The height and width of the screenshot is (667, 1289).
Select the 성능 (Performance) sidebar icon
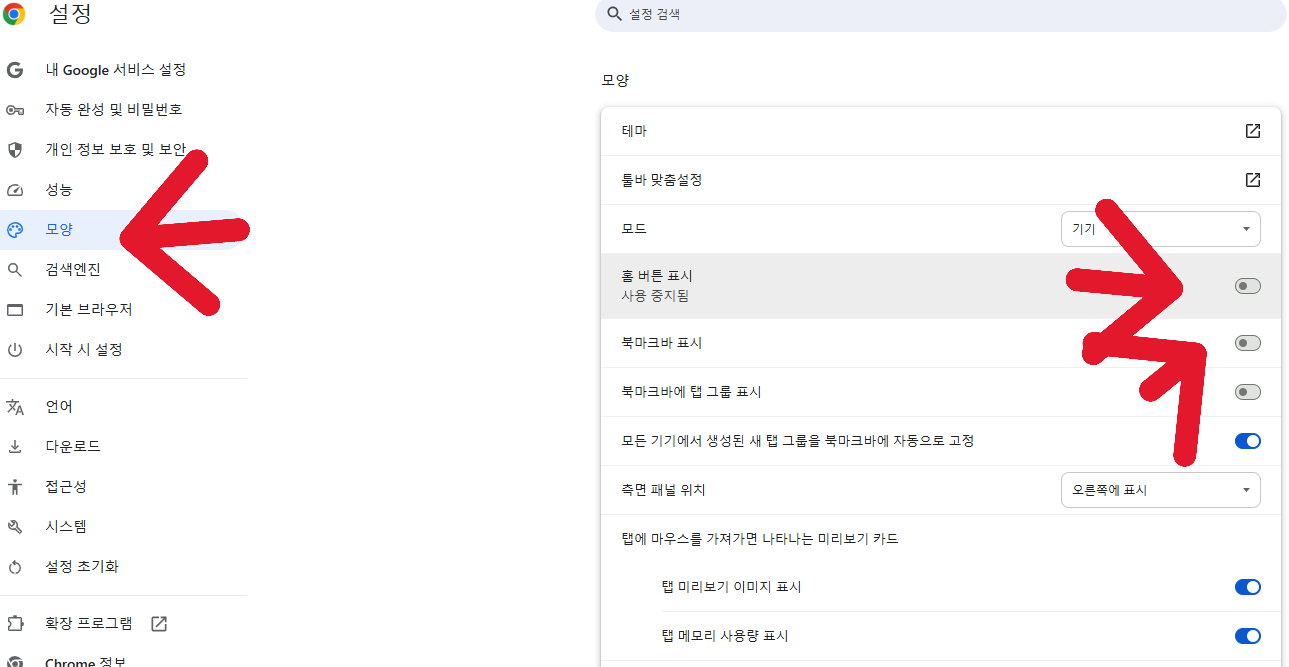[15, 189]
